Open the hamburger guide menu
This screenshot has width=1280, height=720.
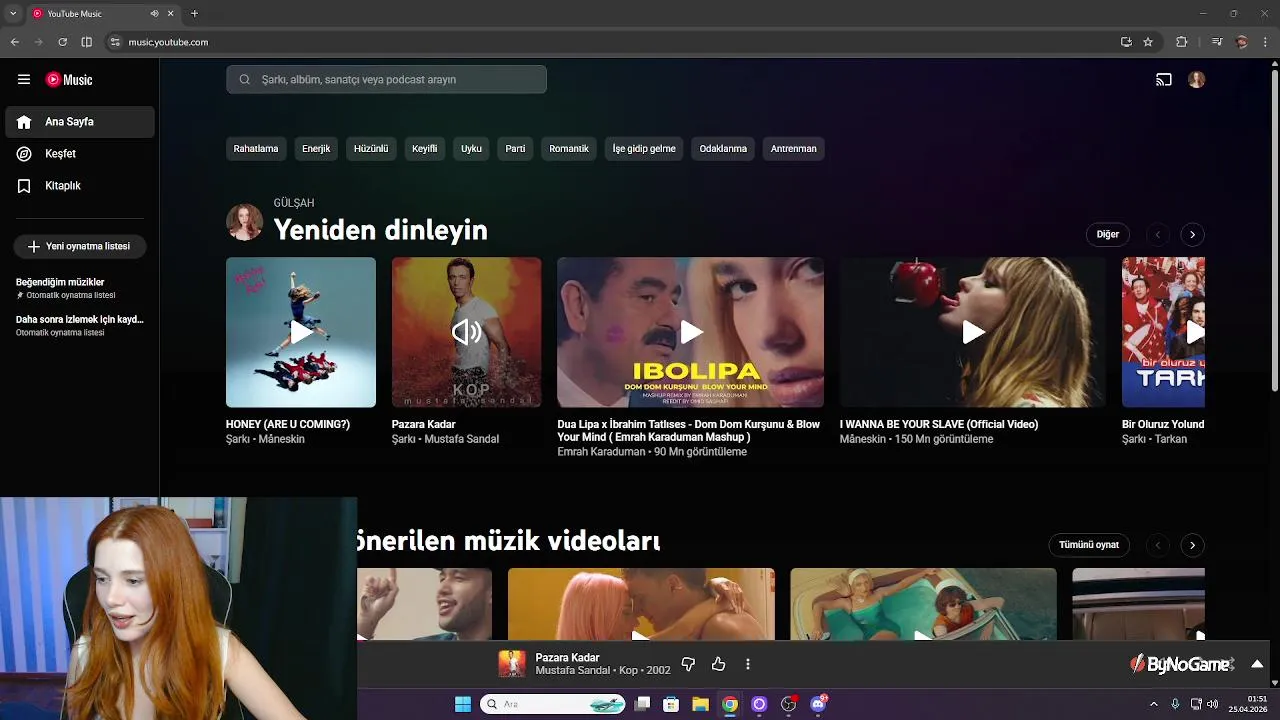coord(24,80)
